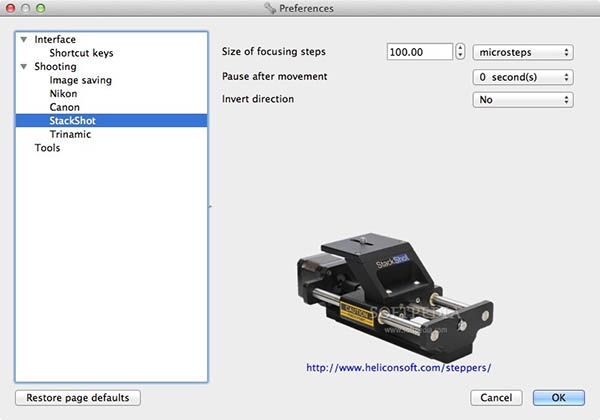Click the focusing steps size field

[x=418, y=52]
